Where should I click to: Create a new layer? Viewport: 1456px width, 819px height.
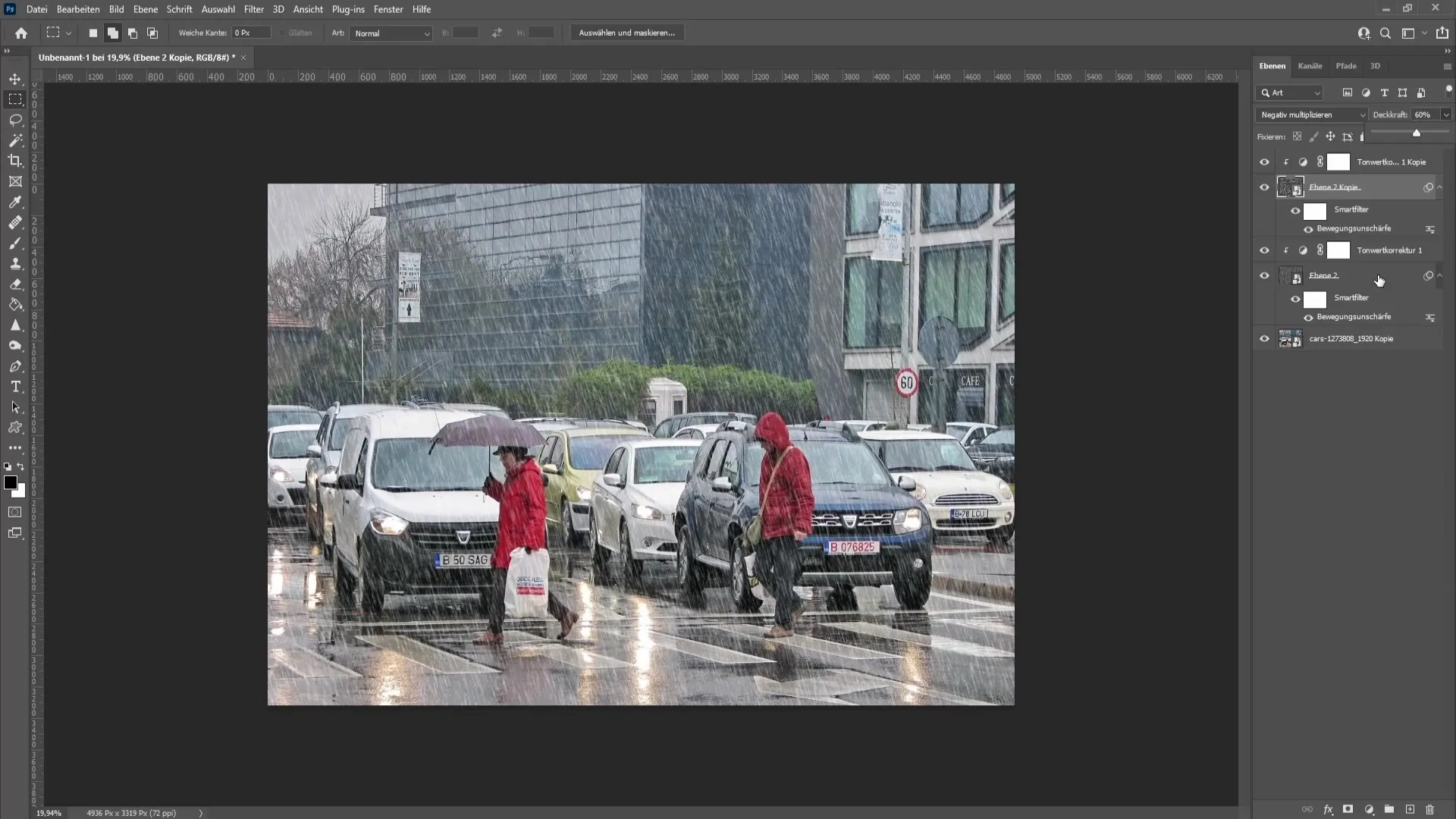tap(1410, 810)
